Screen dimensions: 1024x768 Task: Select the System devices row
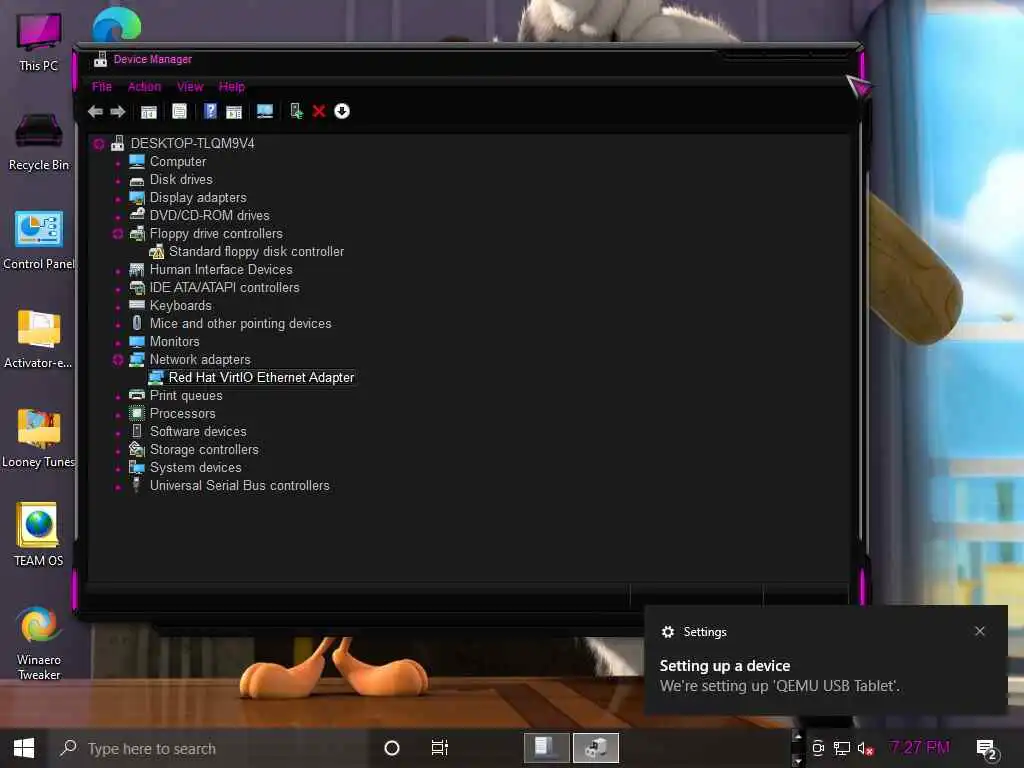(195, 468)
